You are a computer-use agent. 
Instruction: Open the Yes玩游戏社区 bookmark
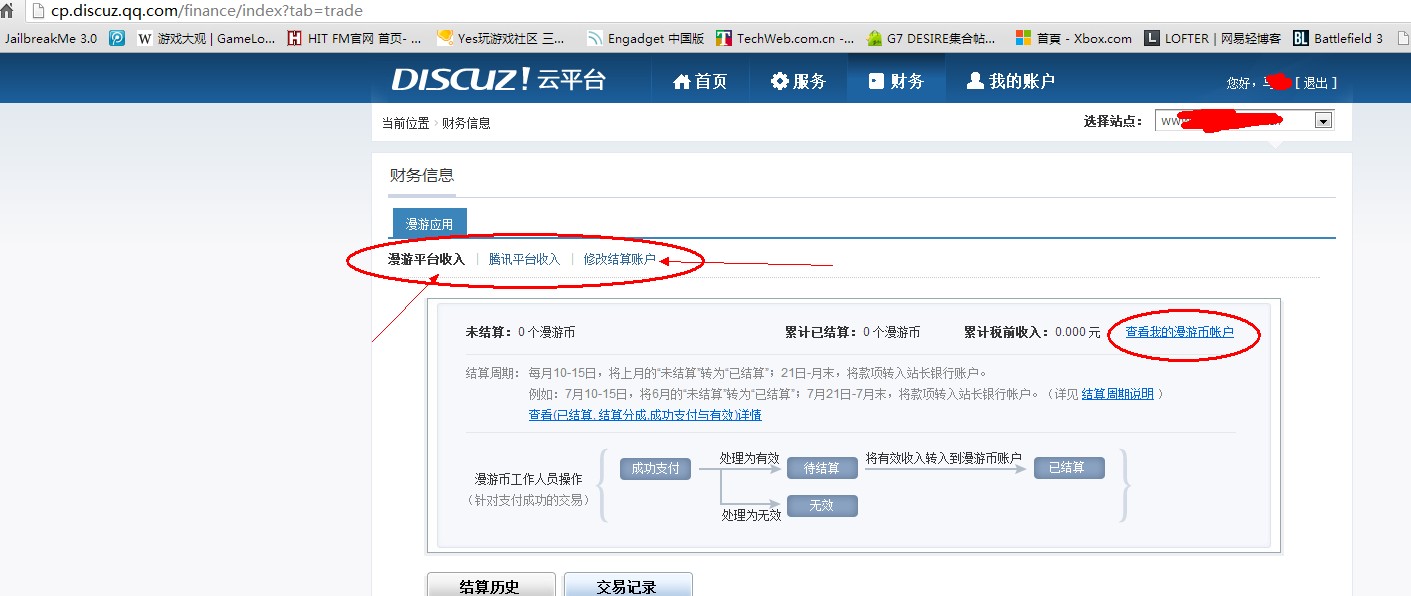[501, 38]
